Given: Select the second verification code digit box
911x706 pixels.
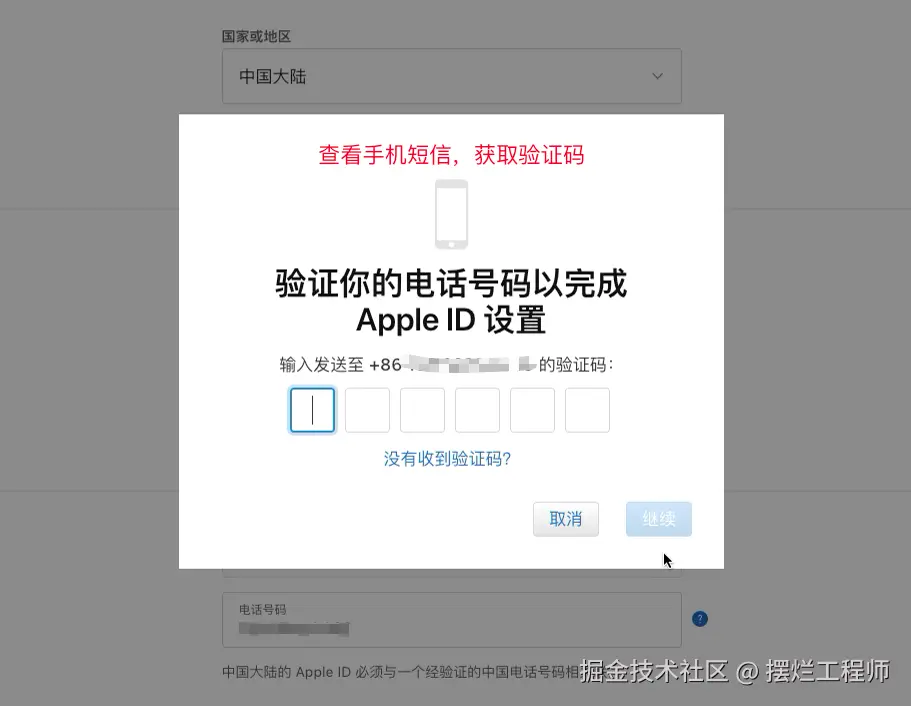Looking at the screenshot, I should 367,410.
